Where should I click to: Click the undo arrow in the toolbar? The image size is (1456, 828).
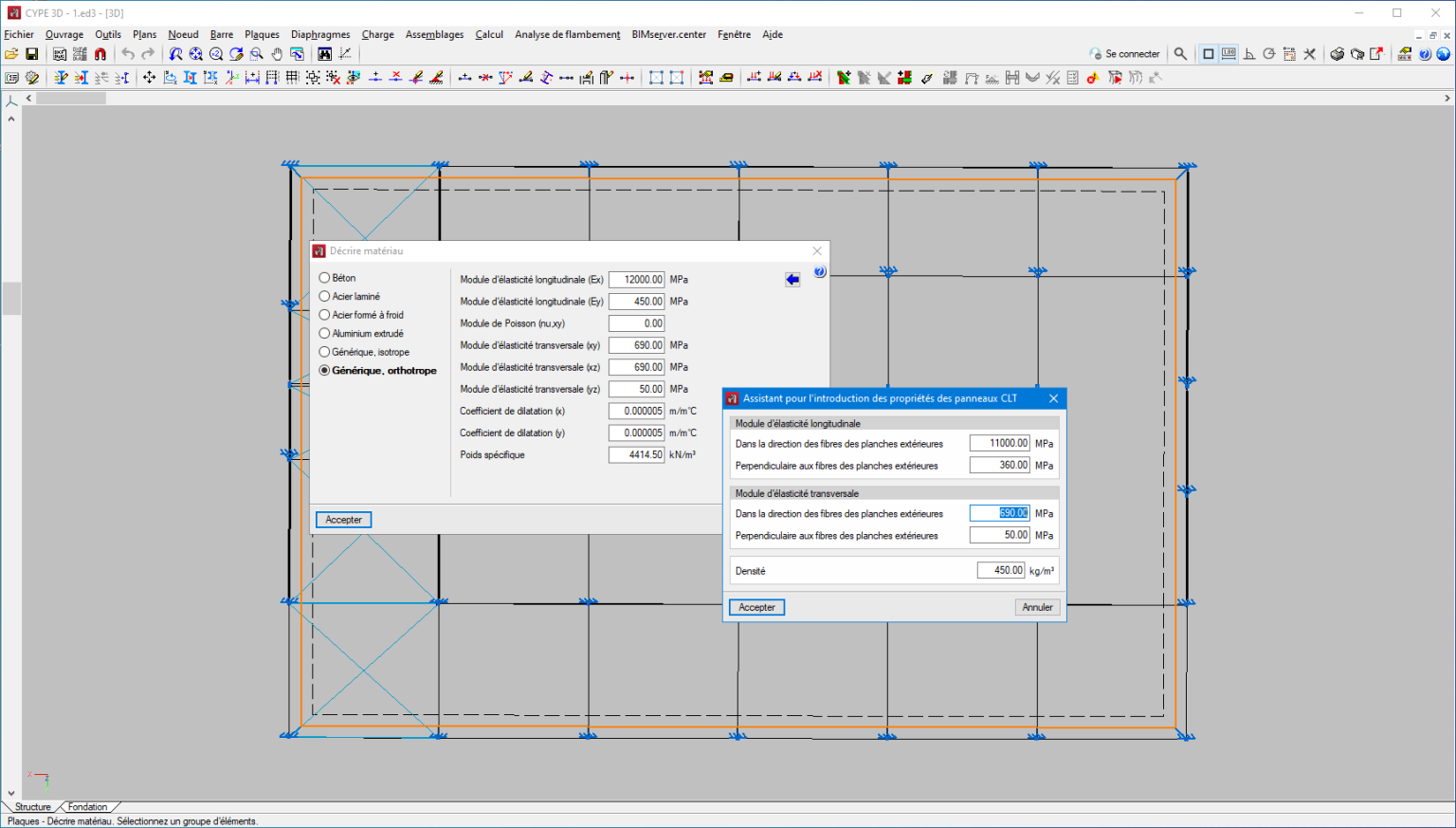point(128,54)
